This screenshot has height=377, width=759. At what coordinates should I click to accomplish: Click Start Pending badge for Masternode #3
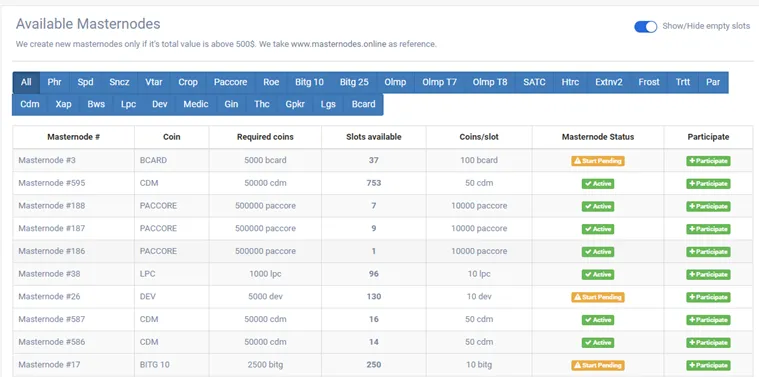coord(598,161)
